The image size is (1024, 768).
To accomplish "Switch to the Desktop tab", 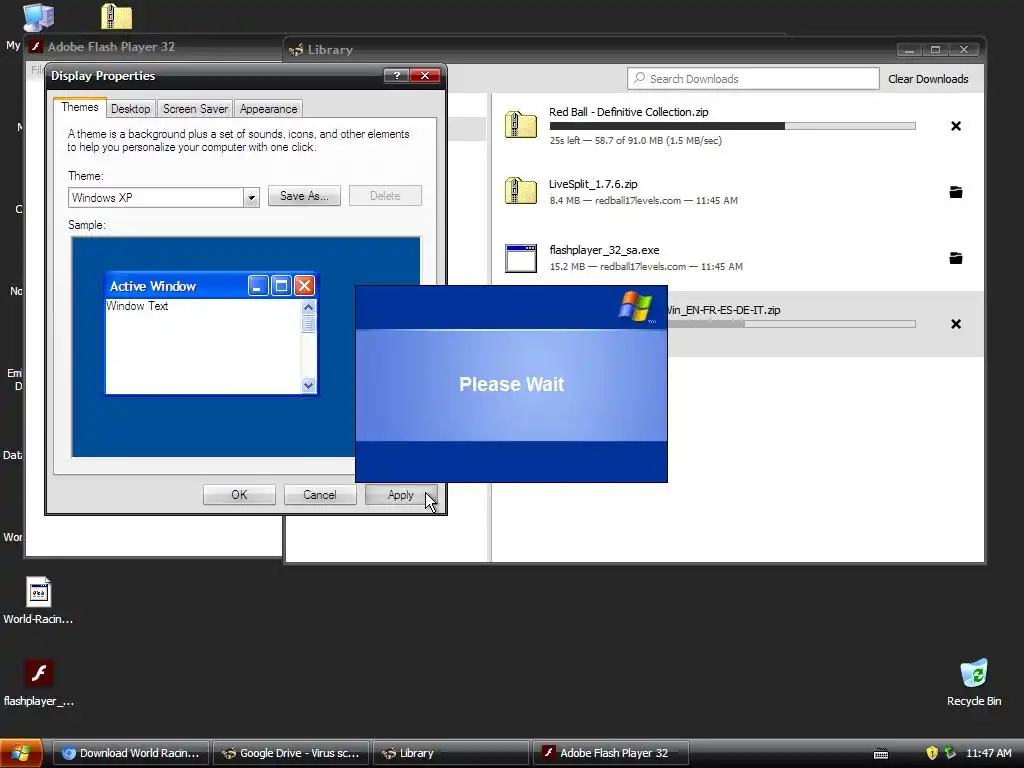I will point(131,109).
